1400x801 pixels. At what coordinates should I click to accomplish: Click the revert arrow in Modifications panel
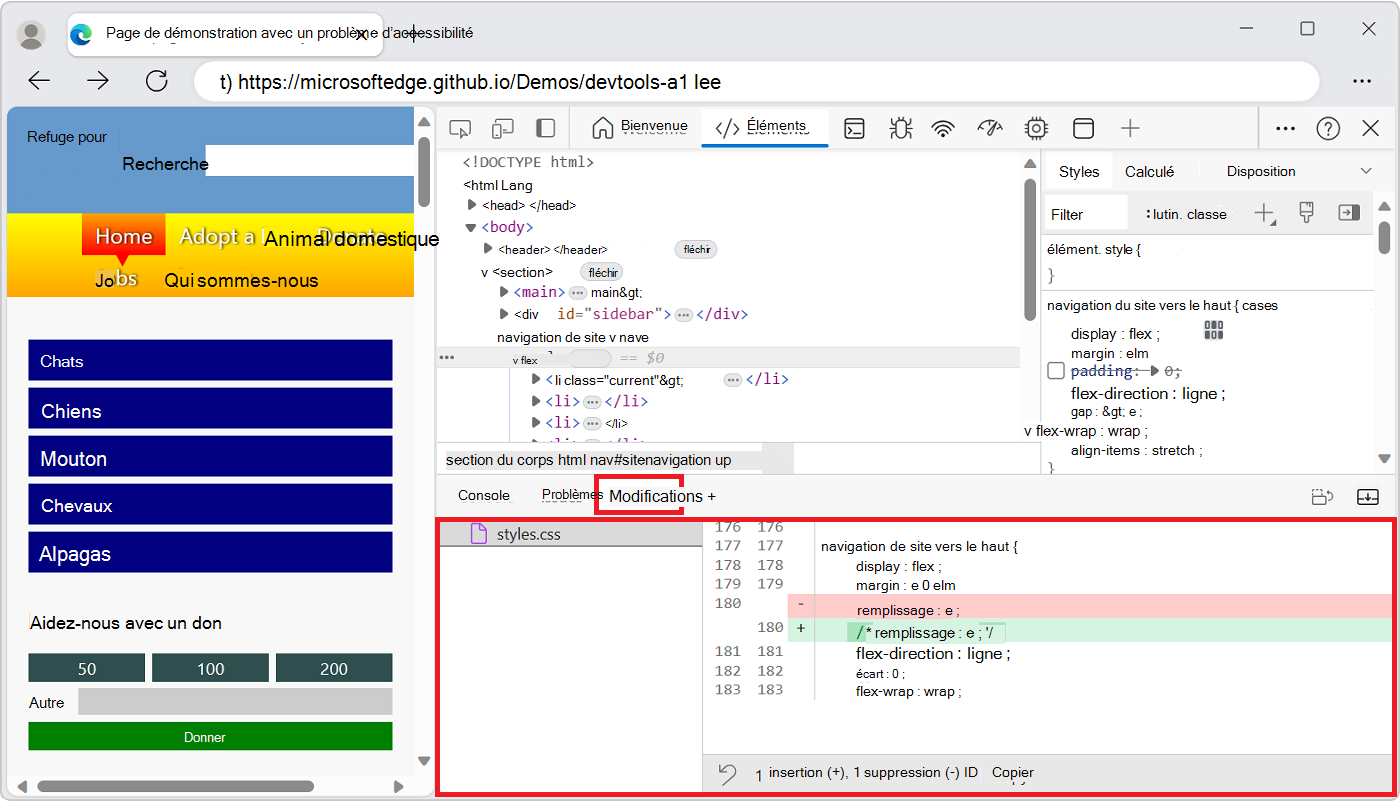(726, 773)
